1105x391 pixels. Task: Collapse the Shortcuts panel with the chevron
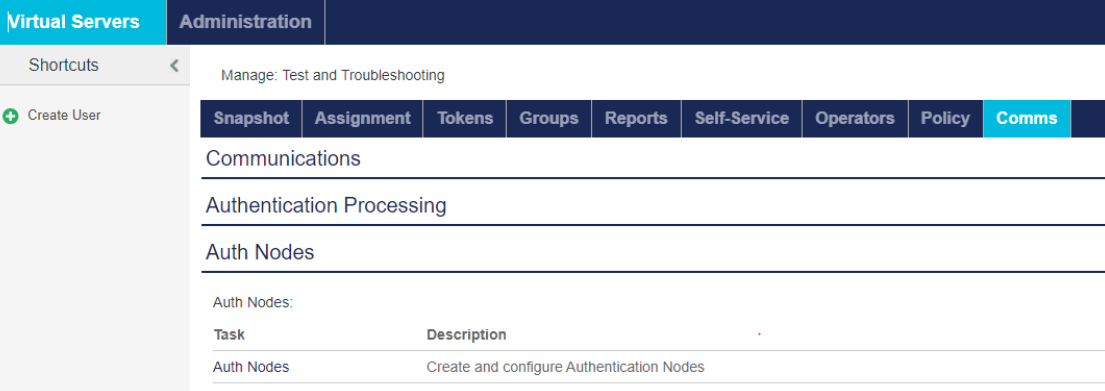174,66
